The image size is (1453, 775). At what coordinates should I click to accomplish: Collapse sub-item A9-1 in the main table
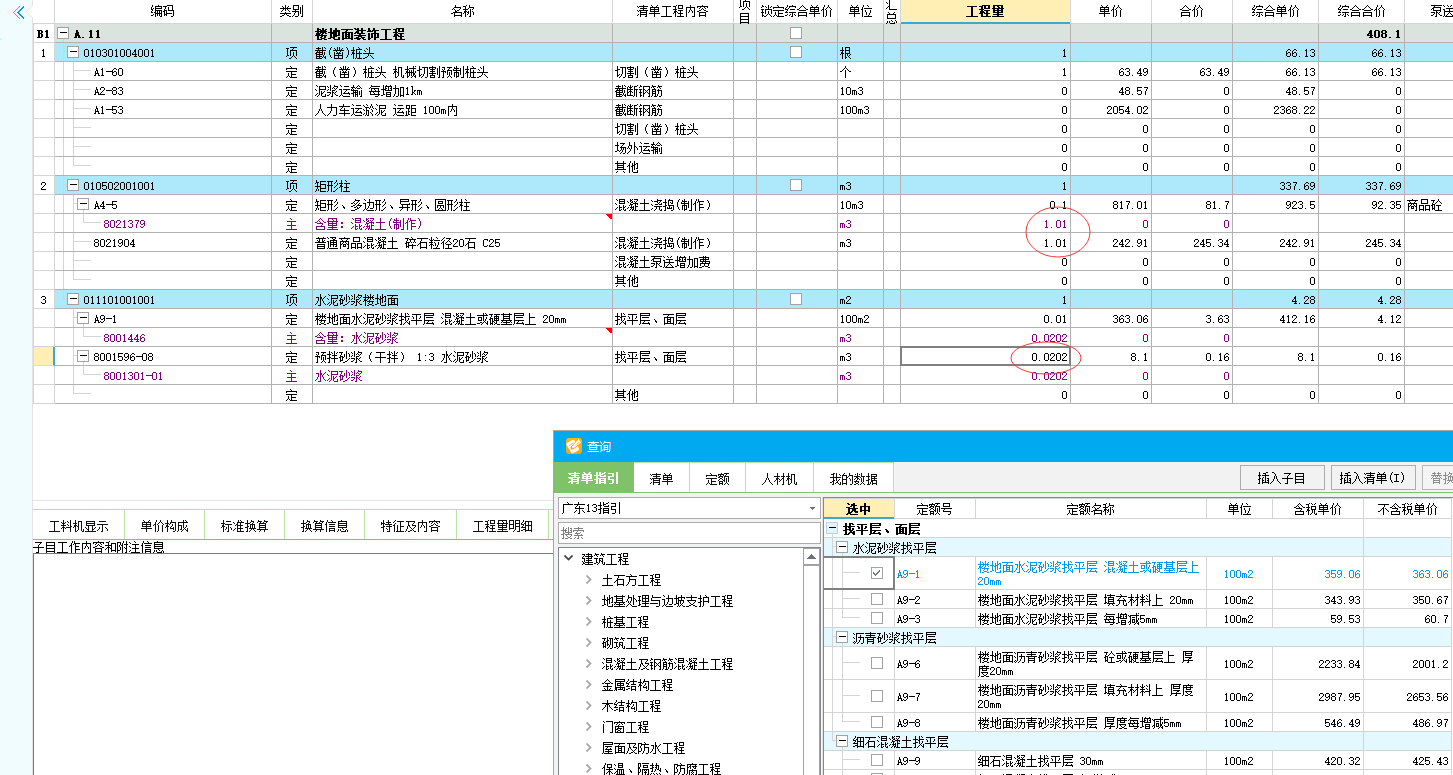tap(84, 319)
